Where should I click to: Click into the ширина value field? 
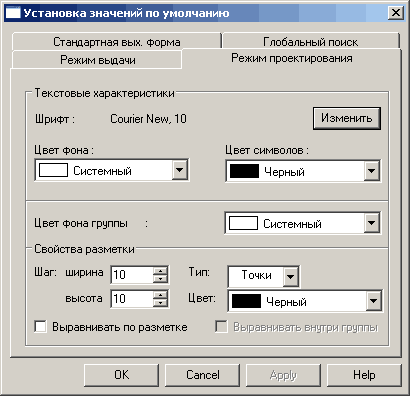pyautogui.click(x=132, y=275)
